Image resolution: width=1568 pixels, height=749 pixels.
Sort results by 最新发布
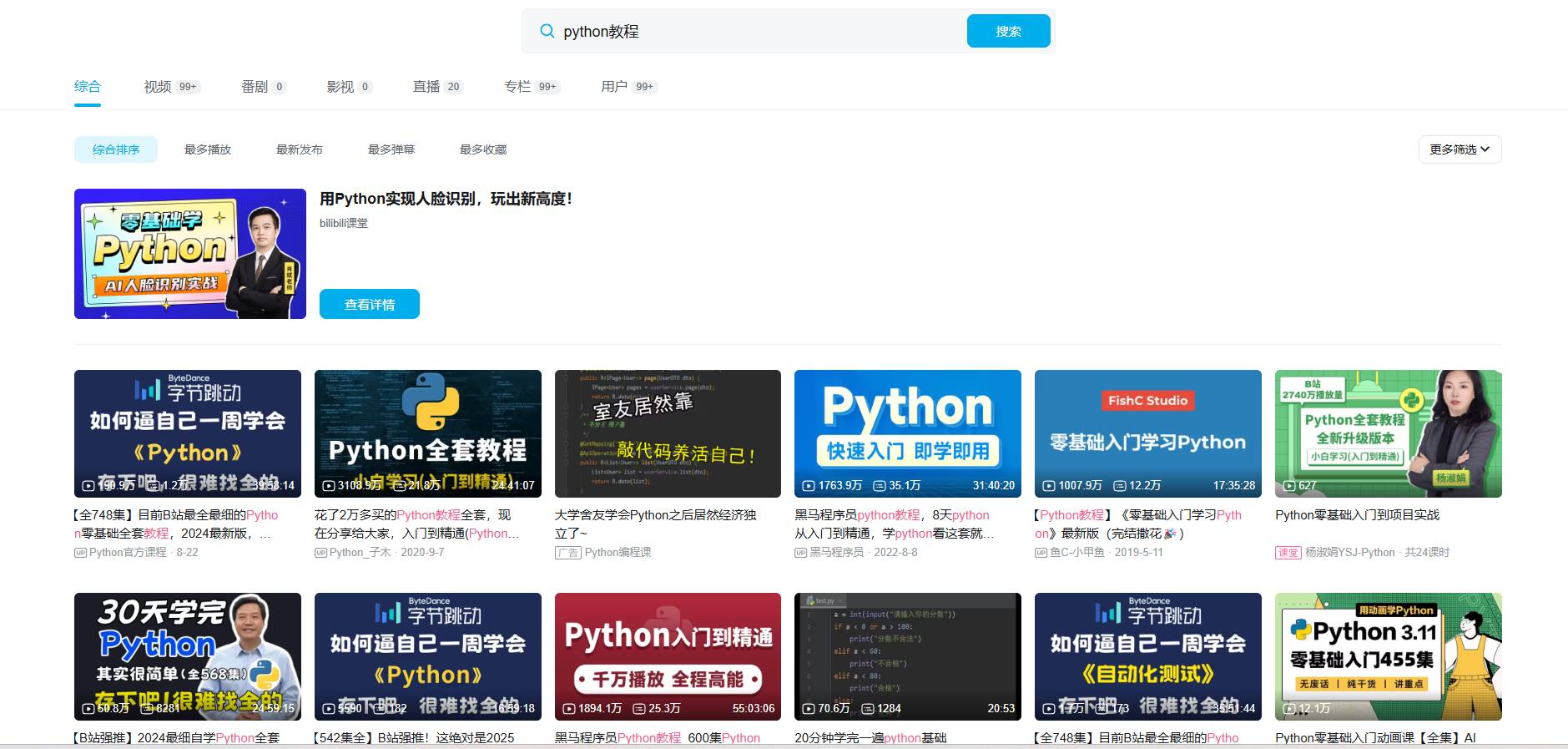pos(300,149)
